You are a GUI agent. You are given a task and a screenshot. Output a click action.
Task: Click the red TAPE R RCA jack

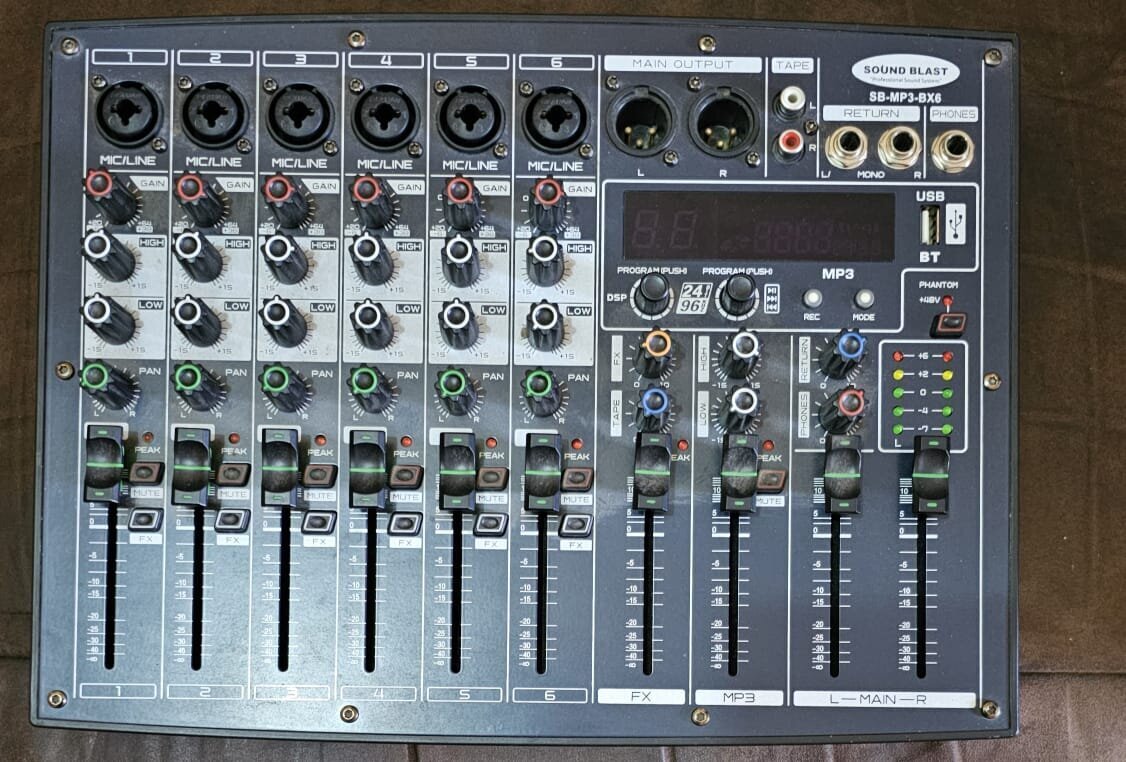click(791, 141)
